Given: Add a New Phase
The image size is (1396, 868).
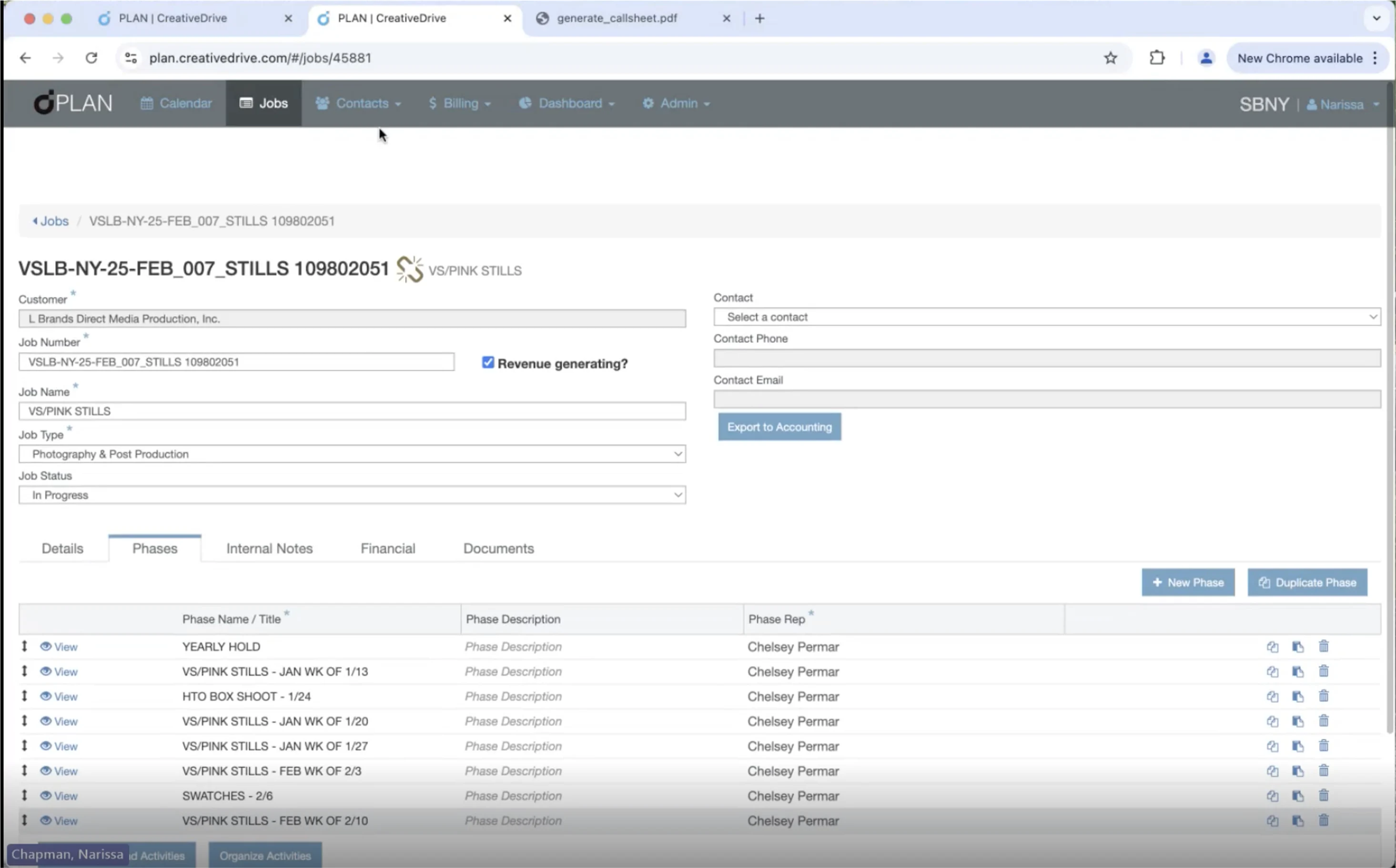Looking at the screenshot, I should pos(1188,582).
